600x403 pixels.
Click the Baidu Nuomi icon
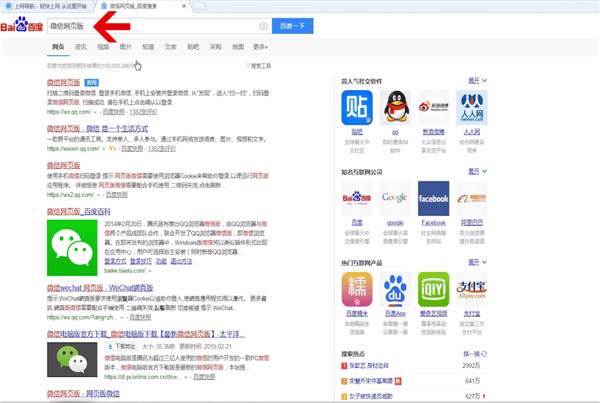click(x=357, y=289)
